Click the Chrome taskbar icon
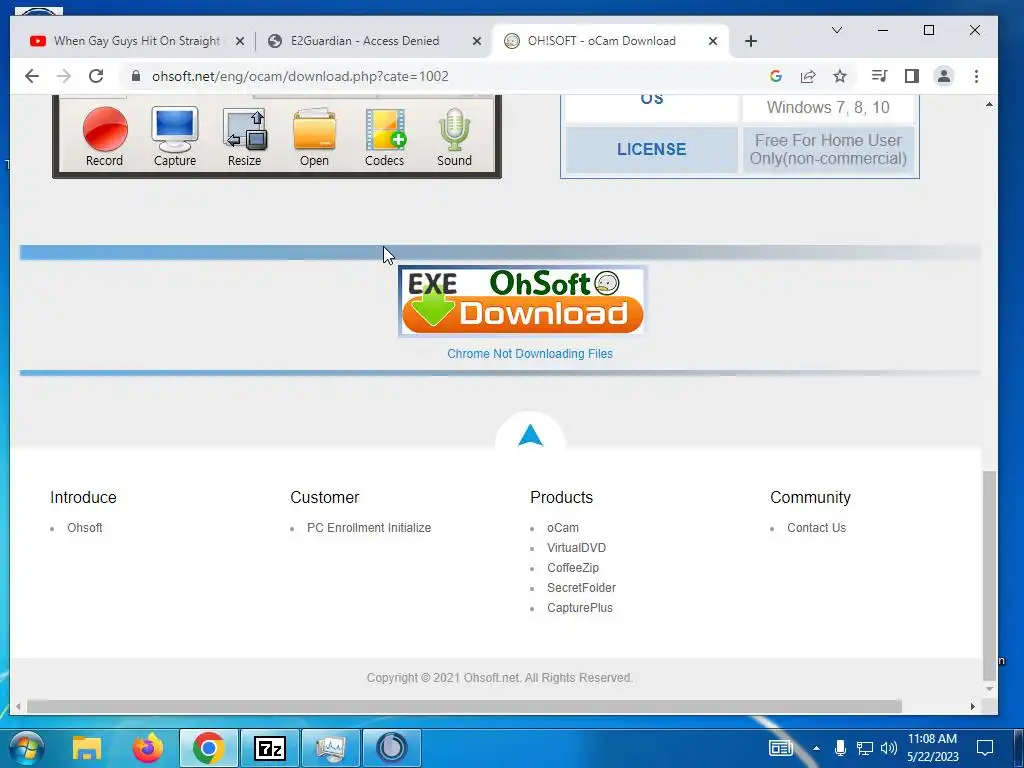This screenshot has width=1024, height=768. [208, 748]
